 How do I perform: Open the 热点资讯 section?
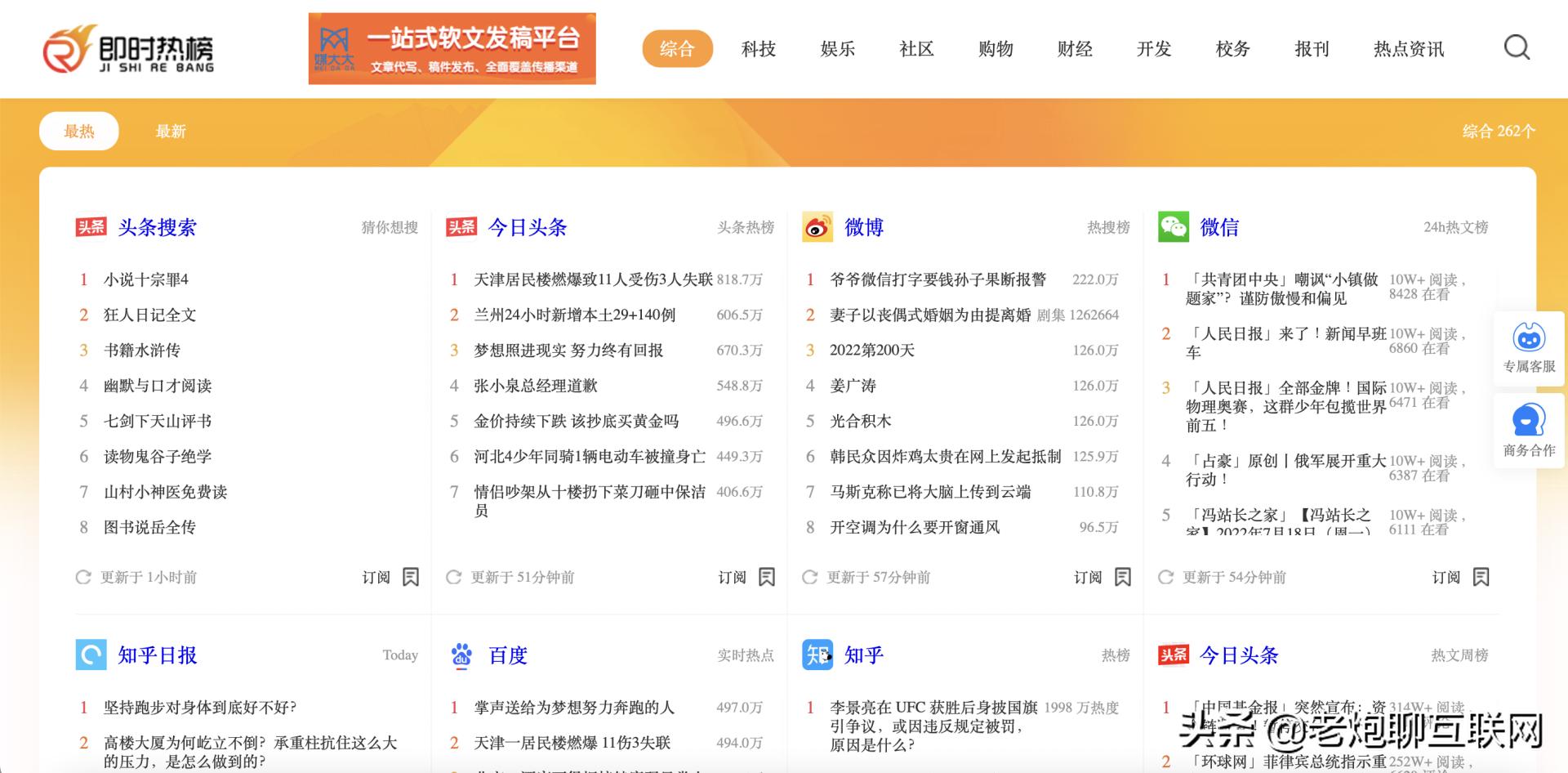(x=1408, y=49)
